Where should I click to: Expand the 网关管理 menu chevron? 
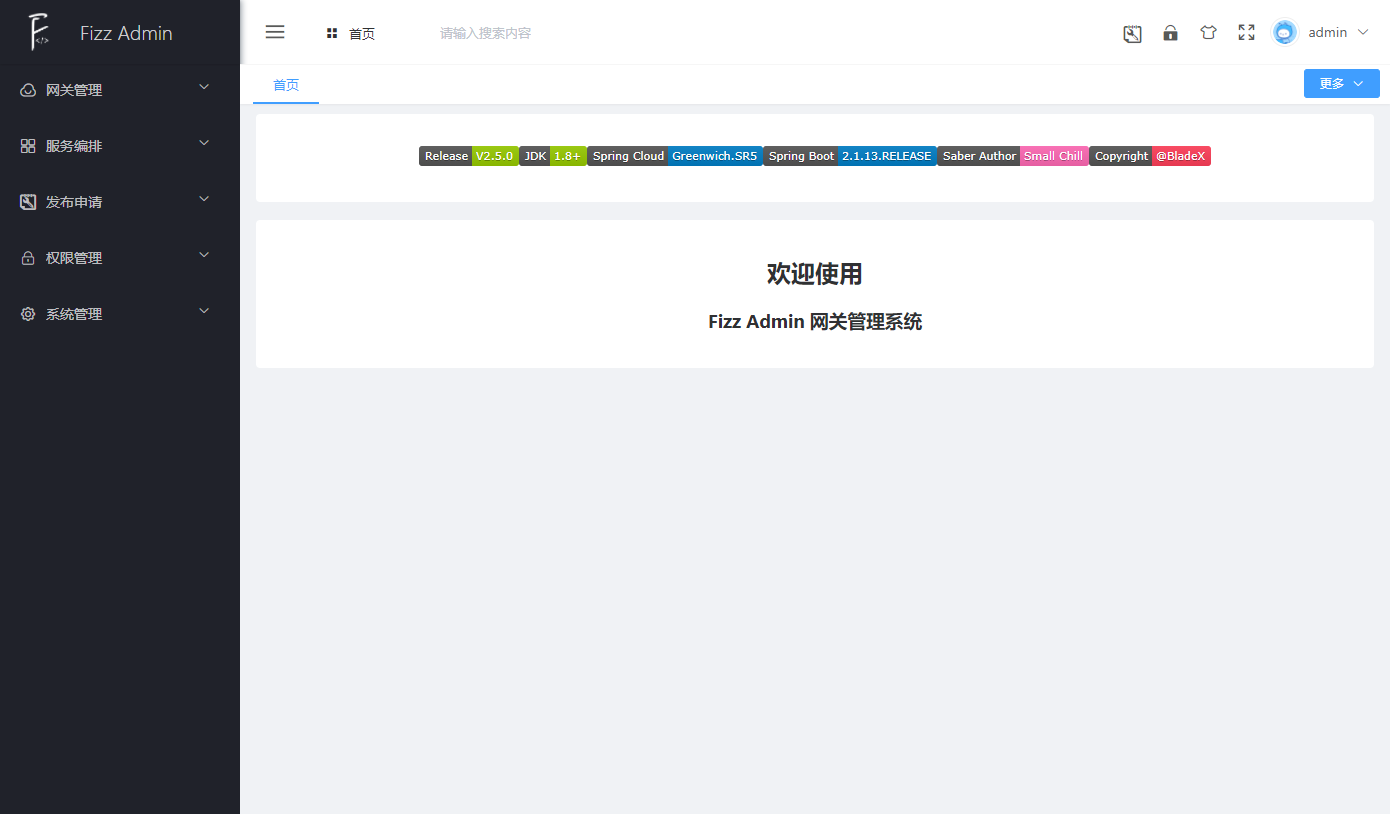click(x=204, y=88)
